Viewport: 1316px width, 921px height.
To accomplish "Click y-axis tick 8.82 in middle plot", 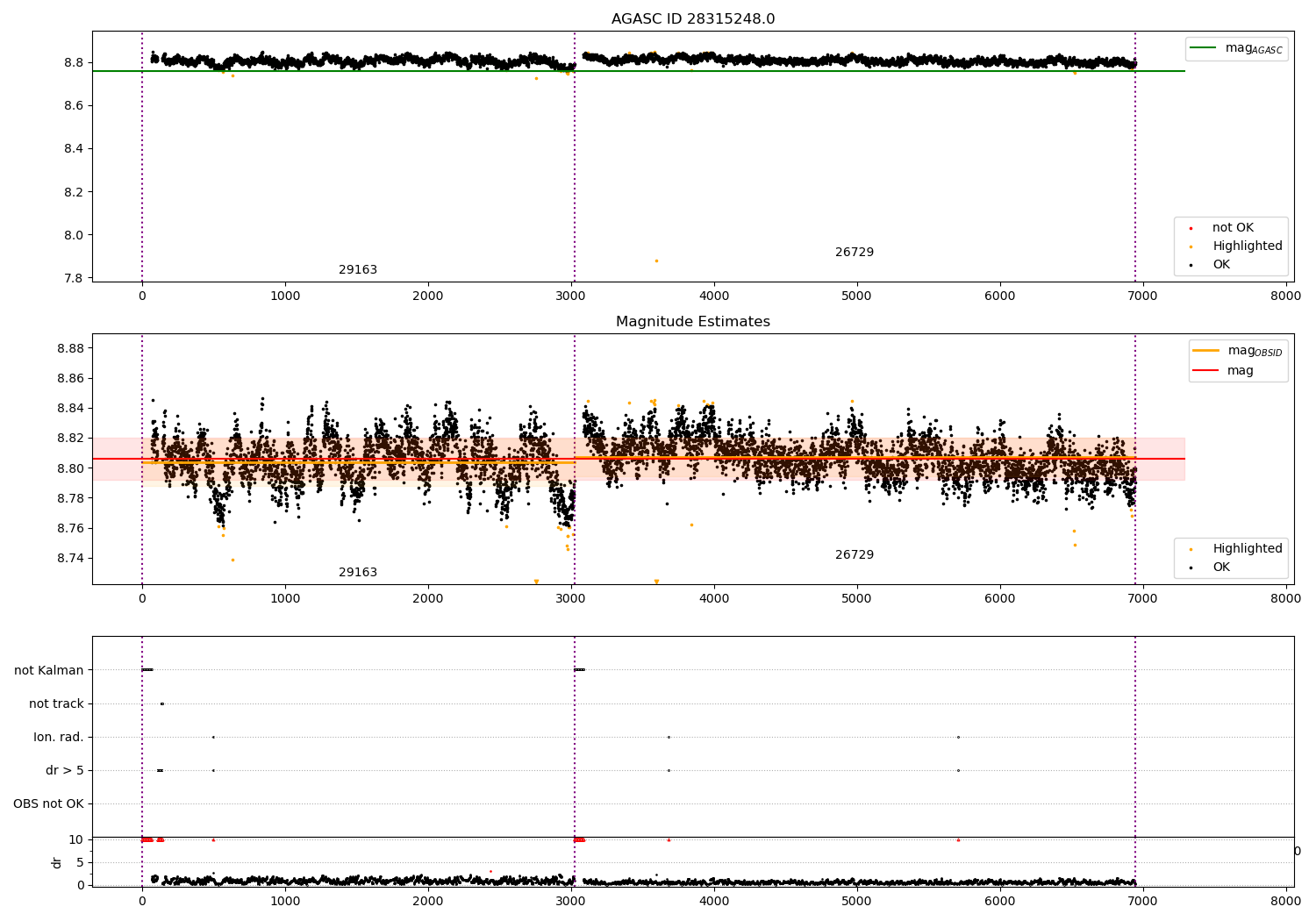I will point(70,439).
